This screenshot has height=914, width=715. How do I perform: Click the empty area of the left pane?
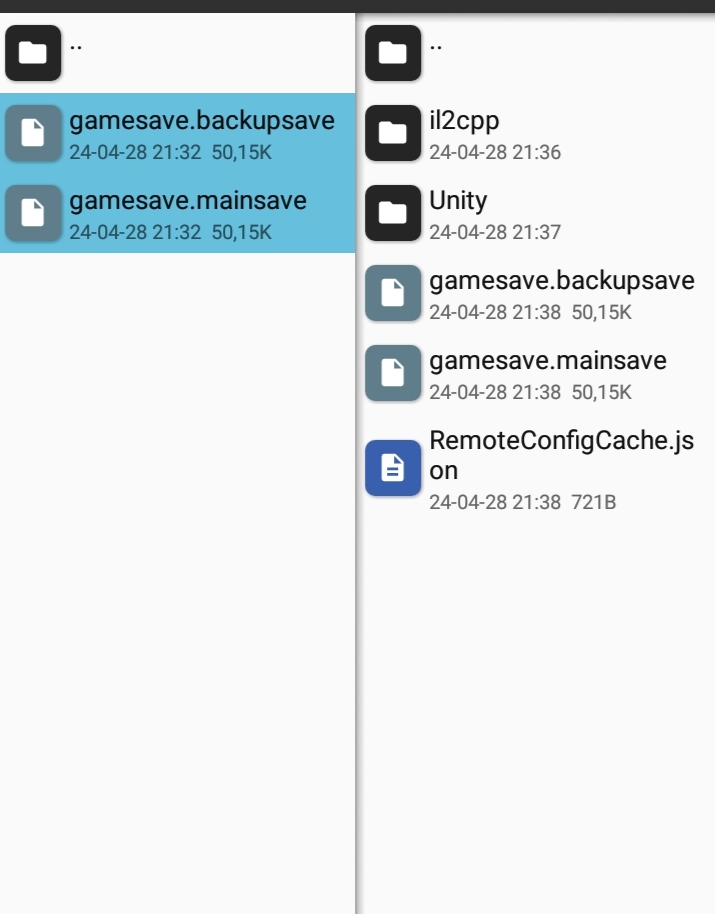click(x=177, y=580)
